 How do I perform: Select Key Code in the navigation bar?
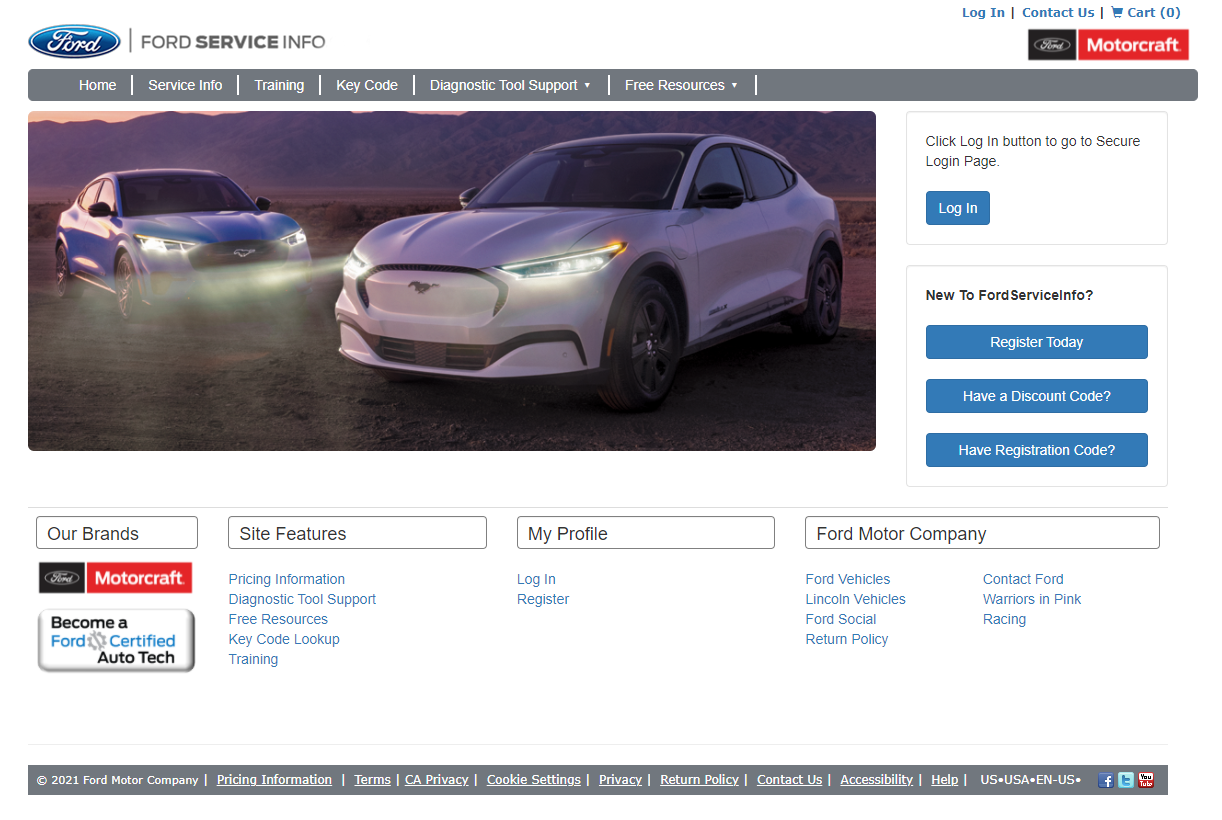(x=366, y=85)
